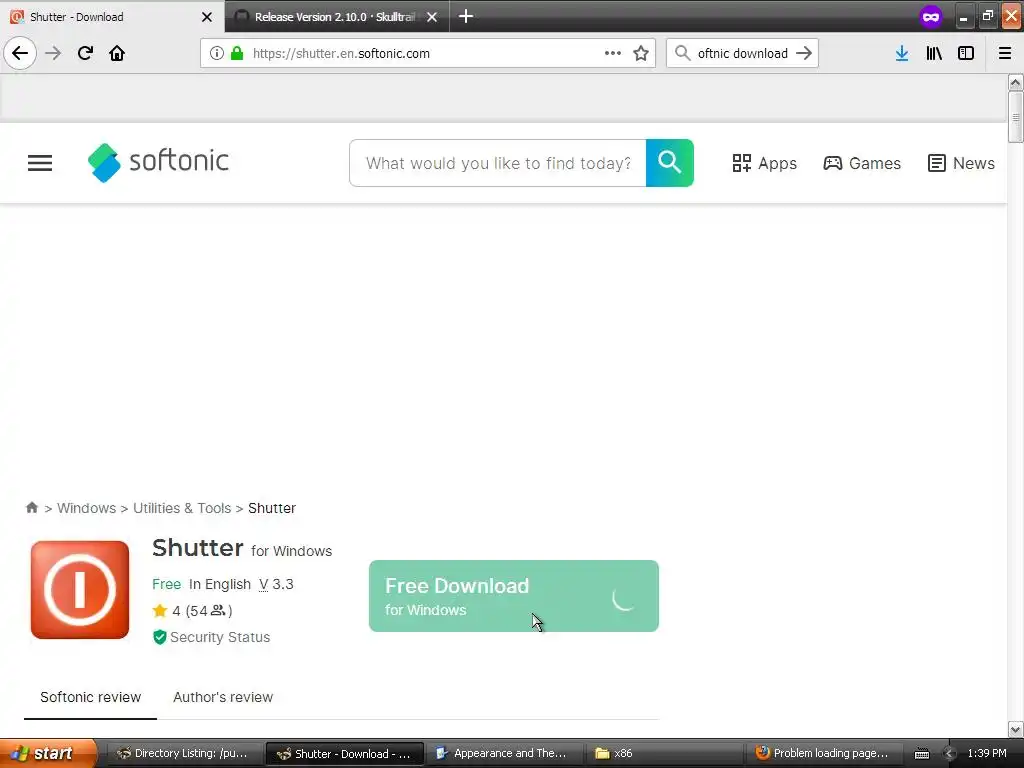Open the Firefox downloads panel
This screenshot has height=768, width=1024.
click(x=902, y=53)
